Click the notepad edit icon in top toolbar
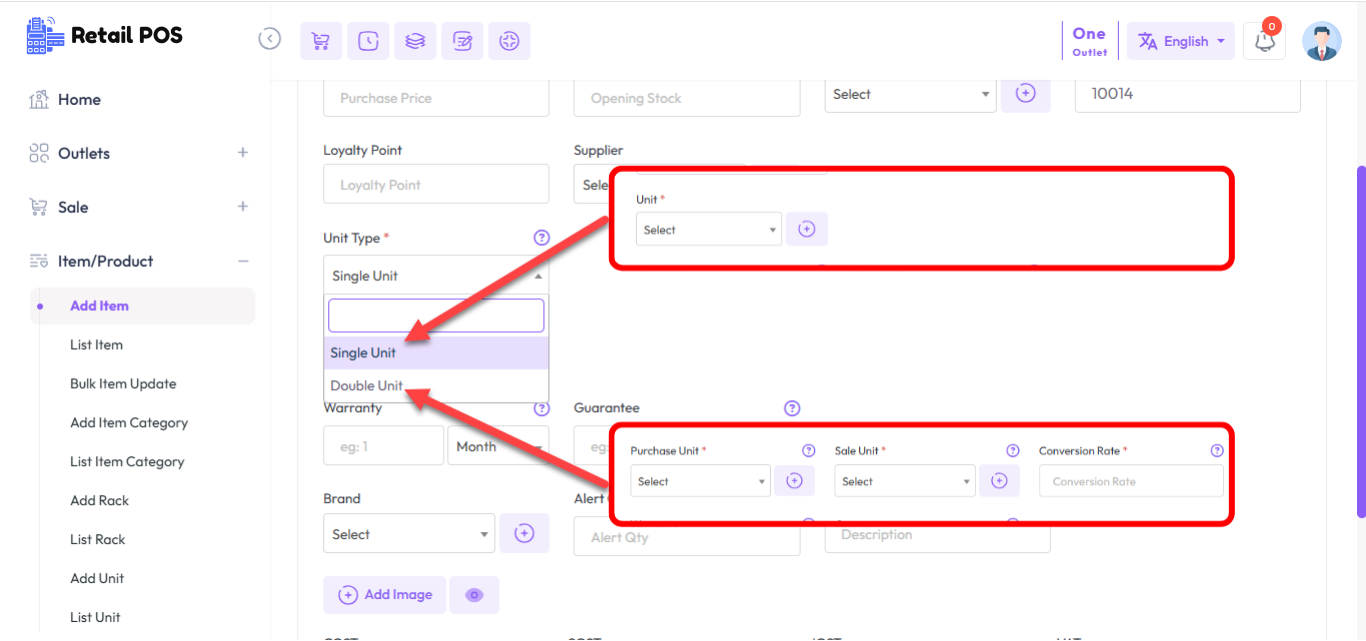The height and width of the screenshot is (641, 1366). pos(462,41)
